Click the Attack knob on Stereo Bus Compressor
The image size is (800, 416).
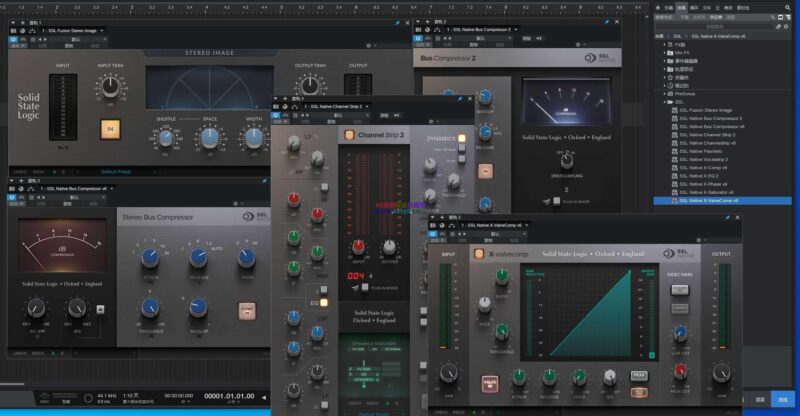click(x=149, y=258)
